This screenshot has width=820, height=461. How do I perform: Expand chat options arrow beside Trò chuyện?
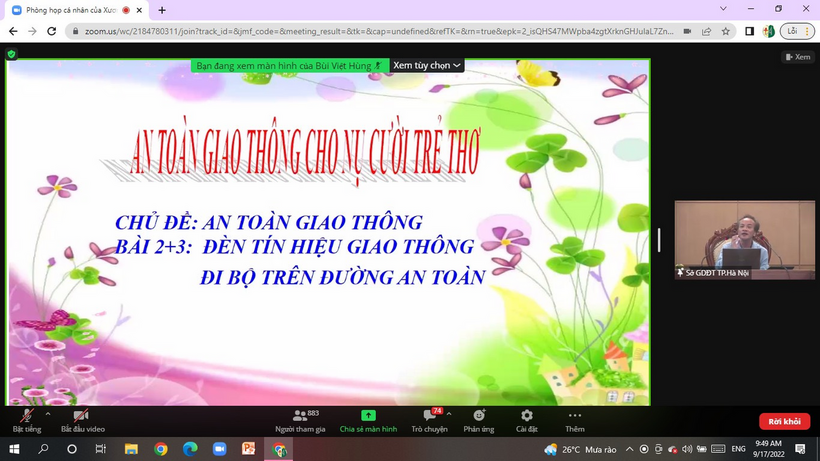coord(449,413)
